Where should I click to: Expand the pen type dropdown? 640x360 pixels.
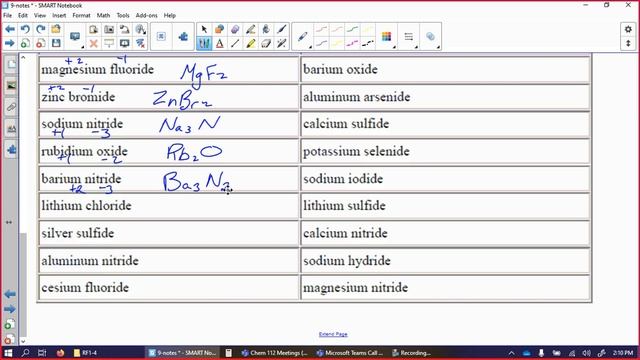(310, 47)
